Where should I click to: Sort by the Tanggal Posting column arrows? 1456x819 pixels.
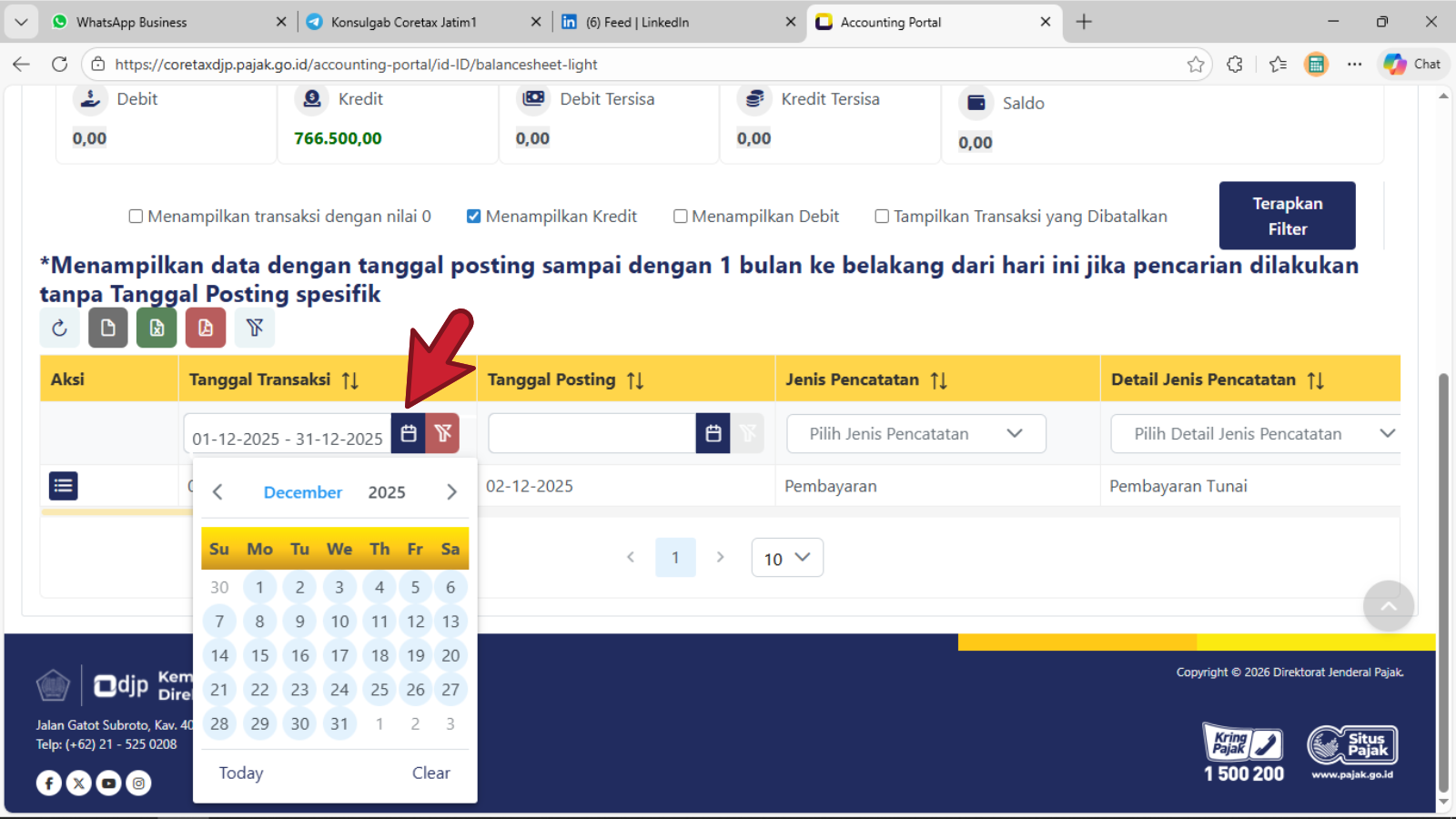635,380
